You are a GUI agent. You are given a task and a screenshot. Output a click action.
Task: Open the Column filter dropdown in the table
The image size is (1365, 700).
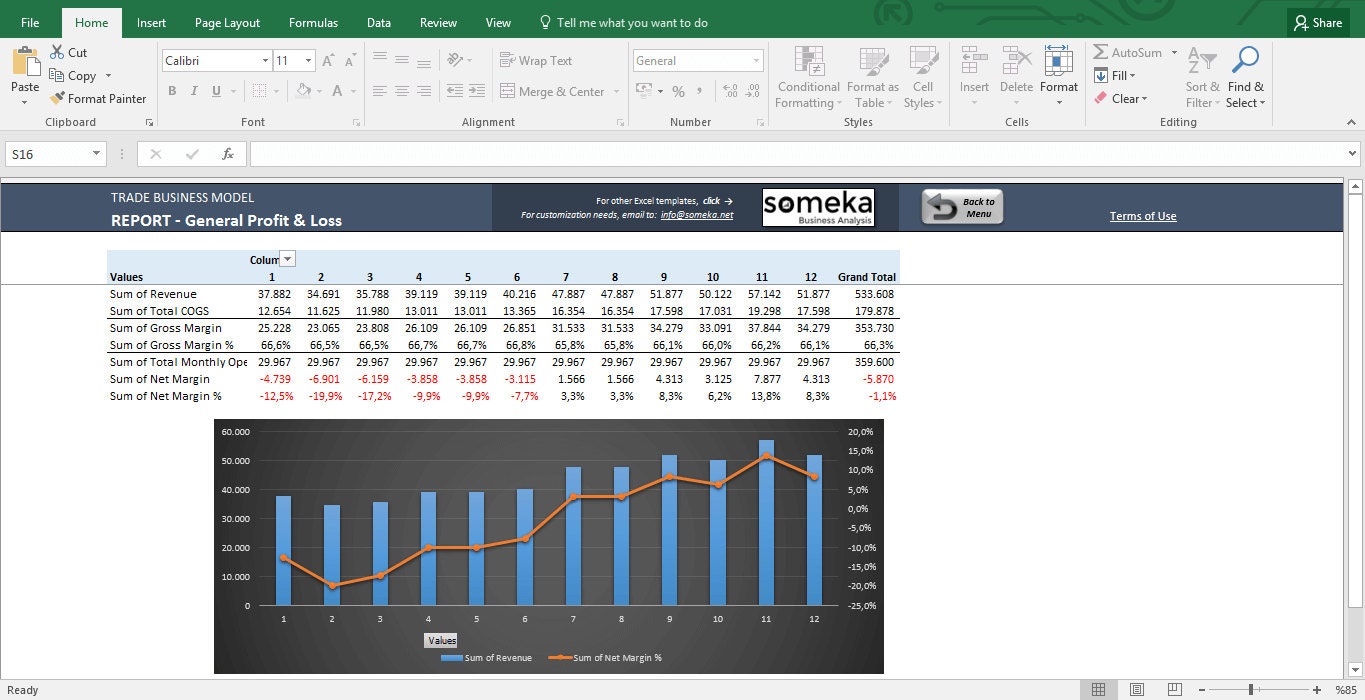pyautogui.click(x=285, y=258)
